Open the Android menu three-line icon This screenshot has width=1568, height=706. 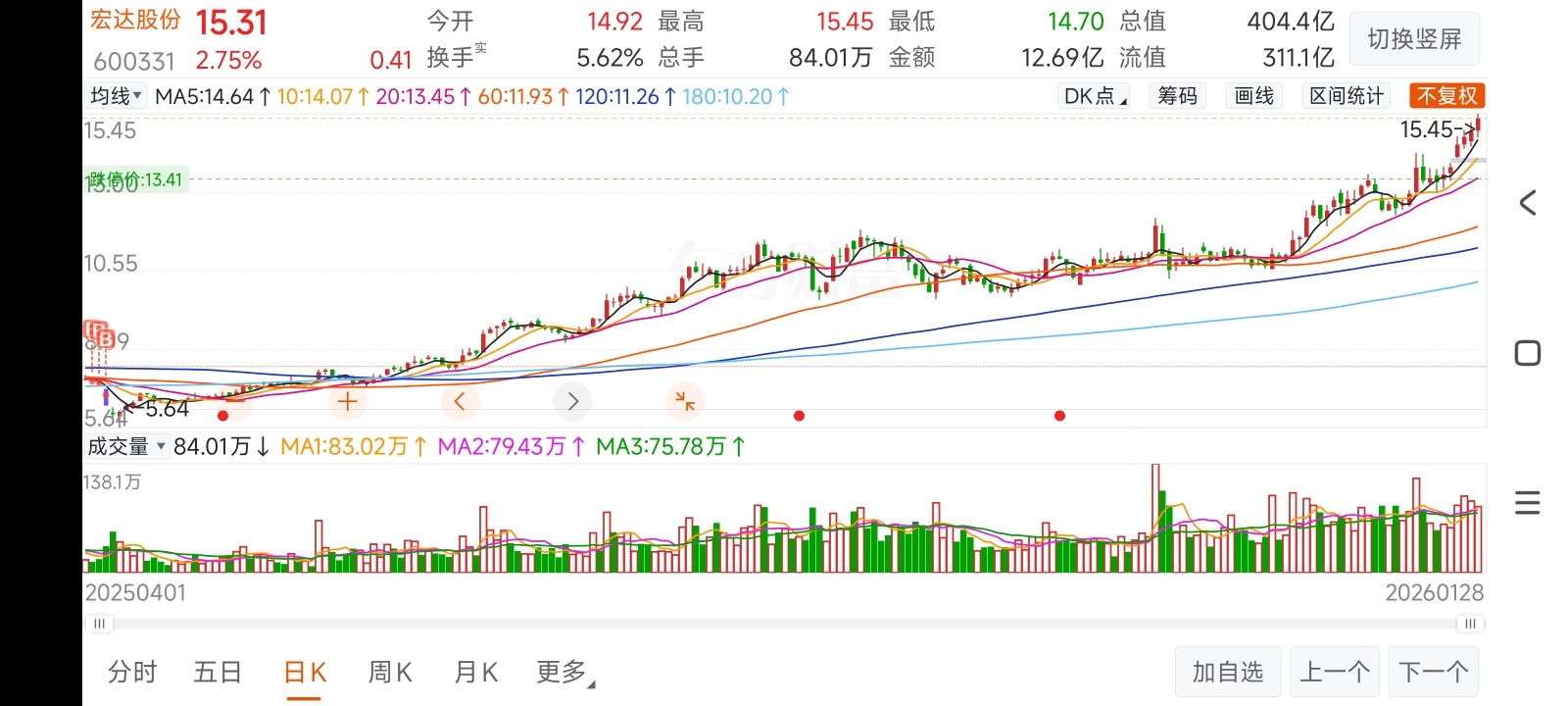[x=1527, y=503]
